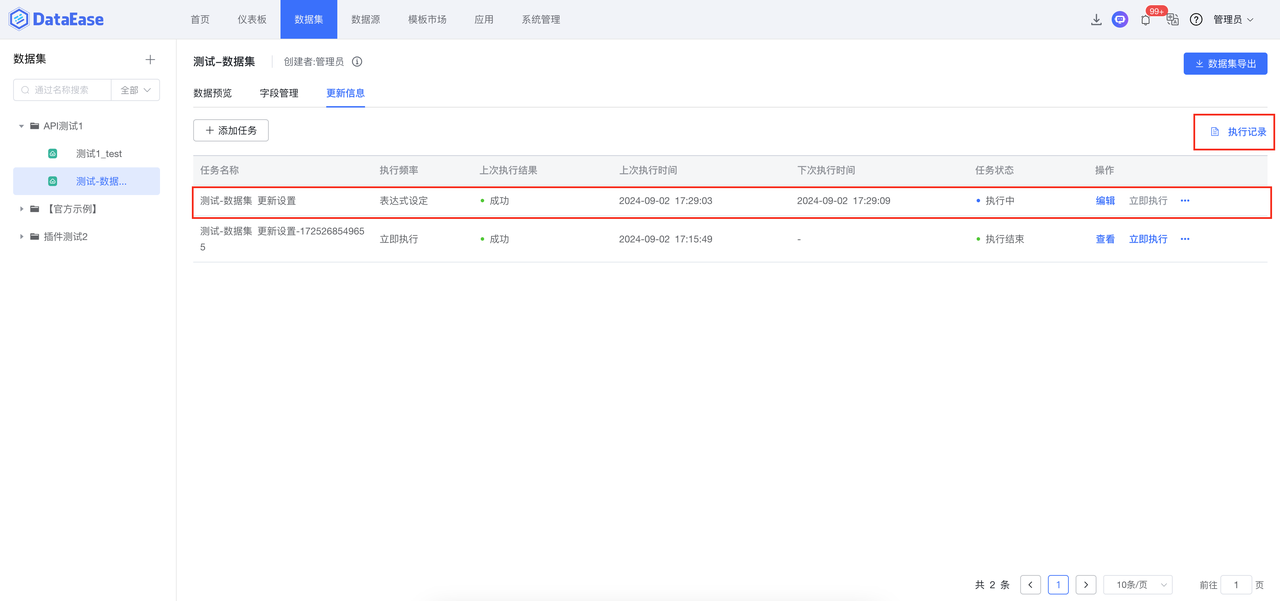1280x601 pixels.
Task: Expand the 插件测试2 folder
Action: point(22,236)
